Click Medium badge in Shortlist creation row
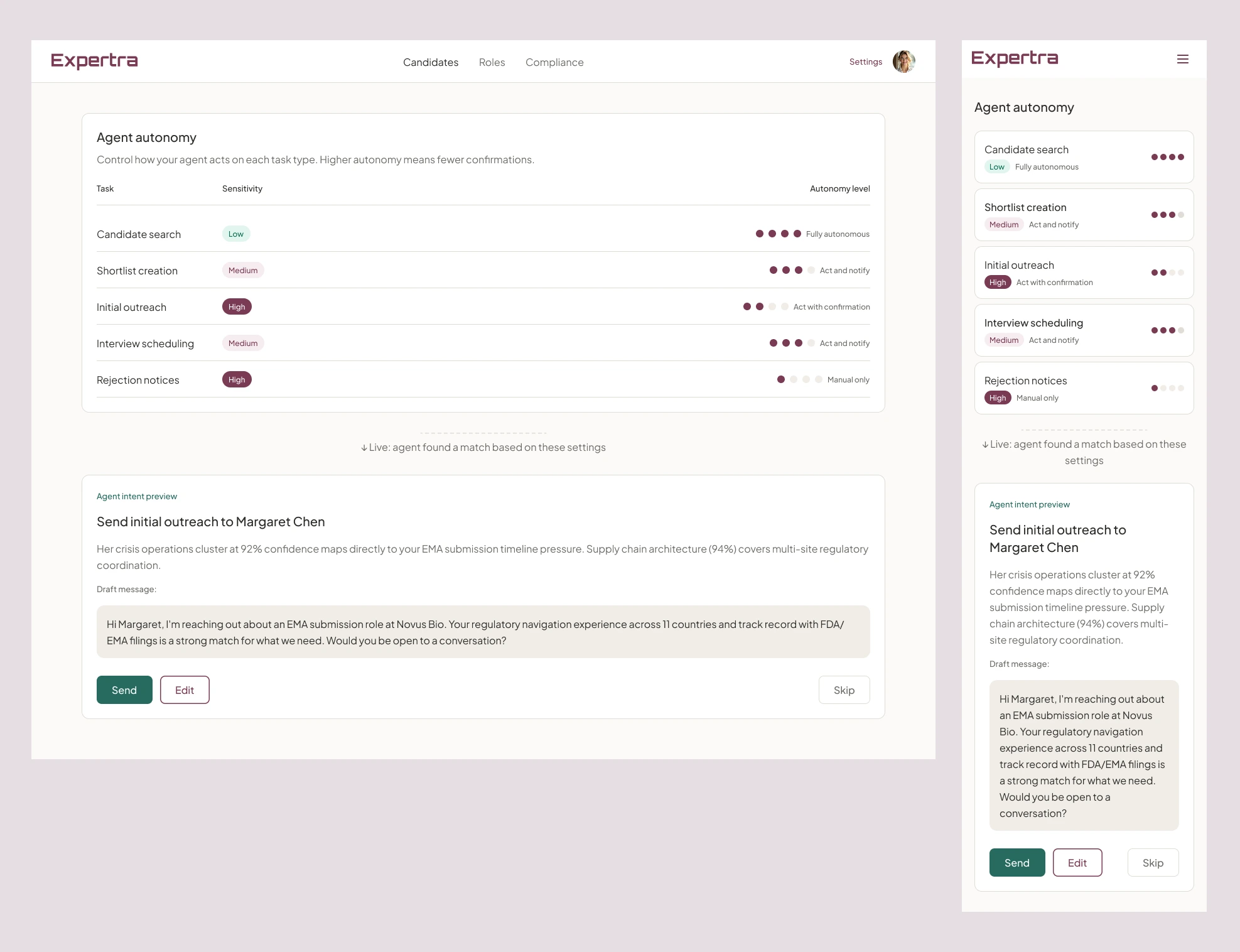This screenshot has width=1240, height=952. point(243,271)
